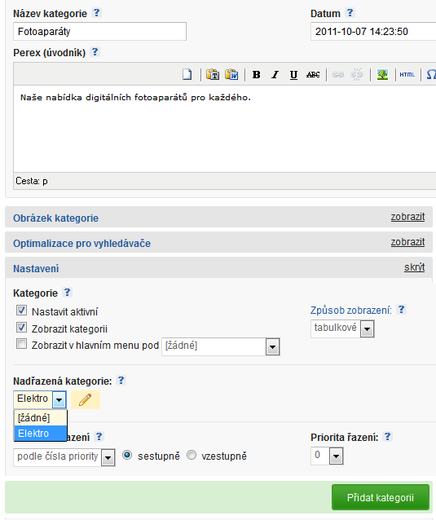Uncheck the Nastavit aktivní checkbox
Screen dimensions: 436x520
coord(21,310)
